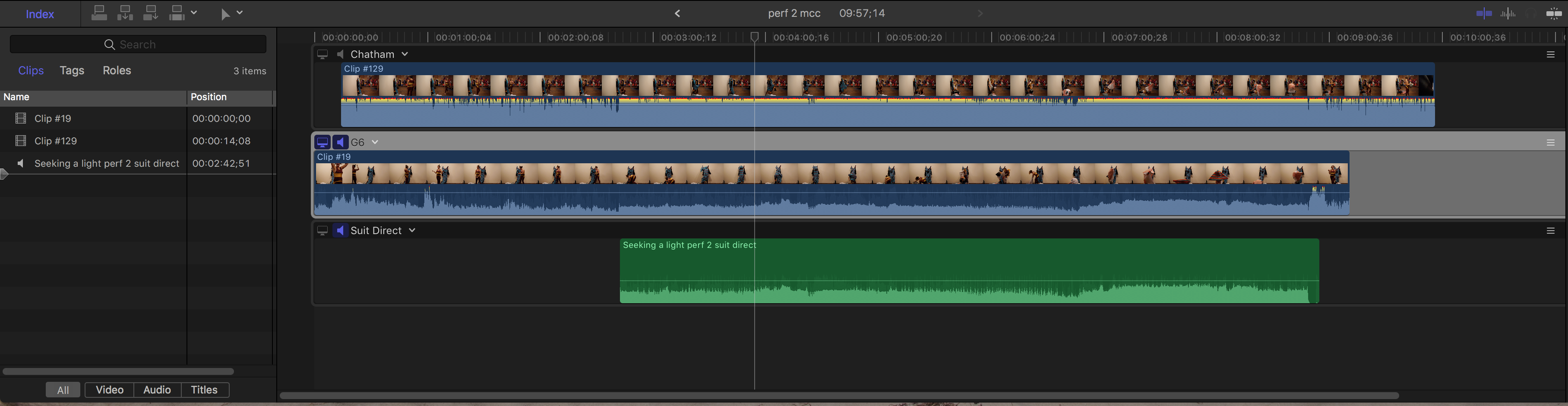Viewport: 1568px width, 406px height.
Task: Select the arrow Select tool
Action: pyautogui.click(x=225, y=13)
